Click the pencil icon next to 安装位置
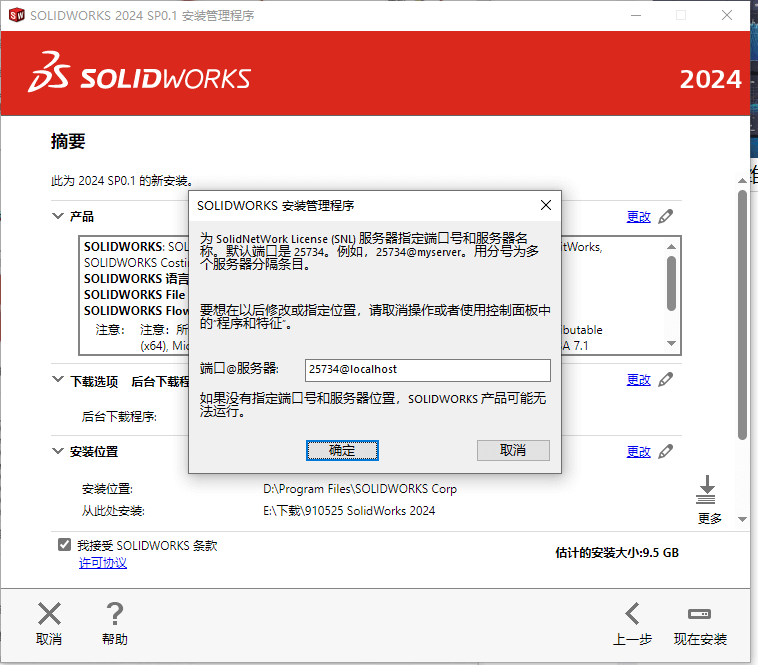 tap(666, 451)
